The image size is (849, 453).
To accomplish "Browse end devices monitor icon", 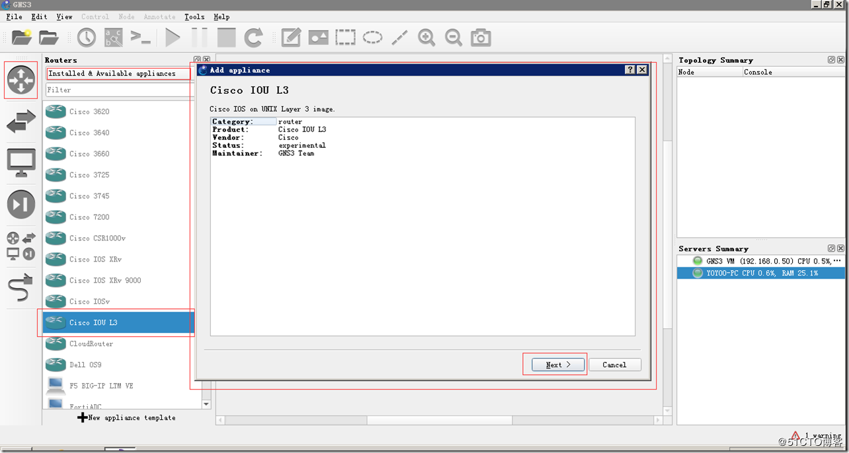I will pyautogui.click(x=21, y=163).
